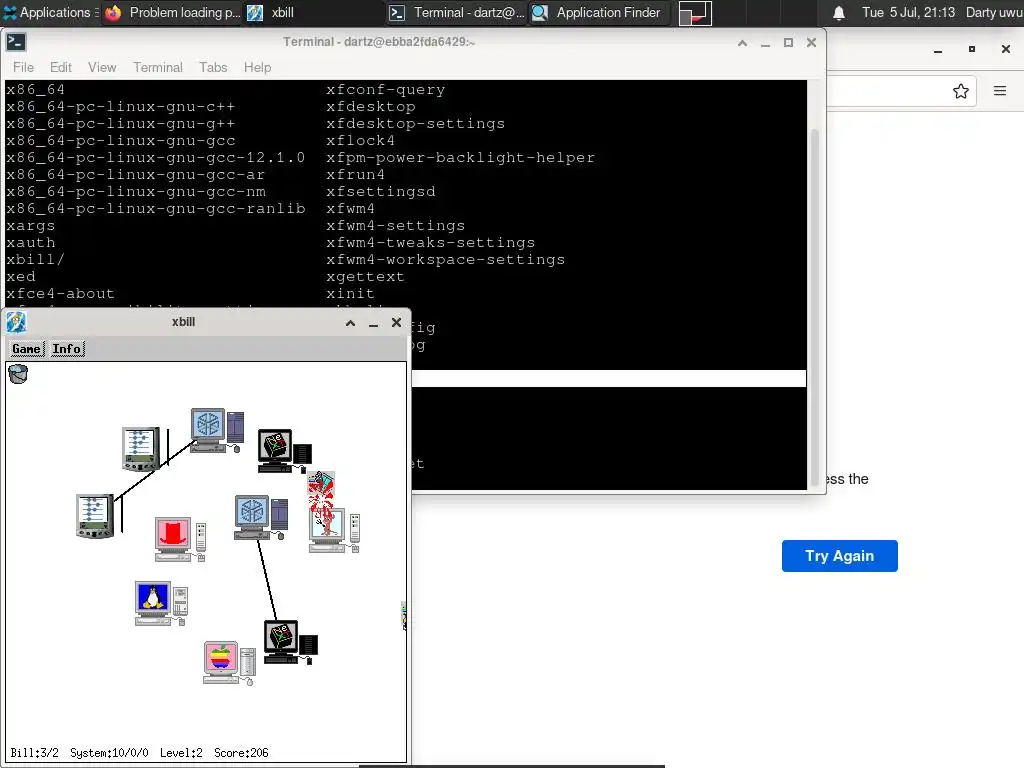Click the upper NeXT cube computer
The image size is (1024, 768).
tap(284, 451)
